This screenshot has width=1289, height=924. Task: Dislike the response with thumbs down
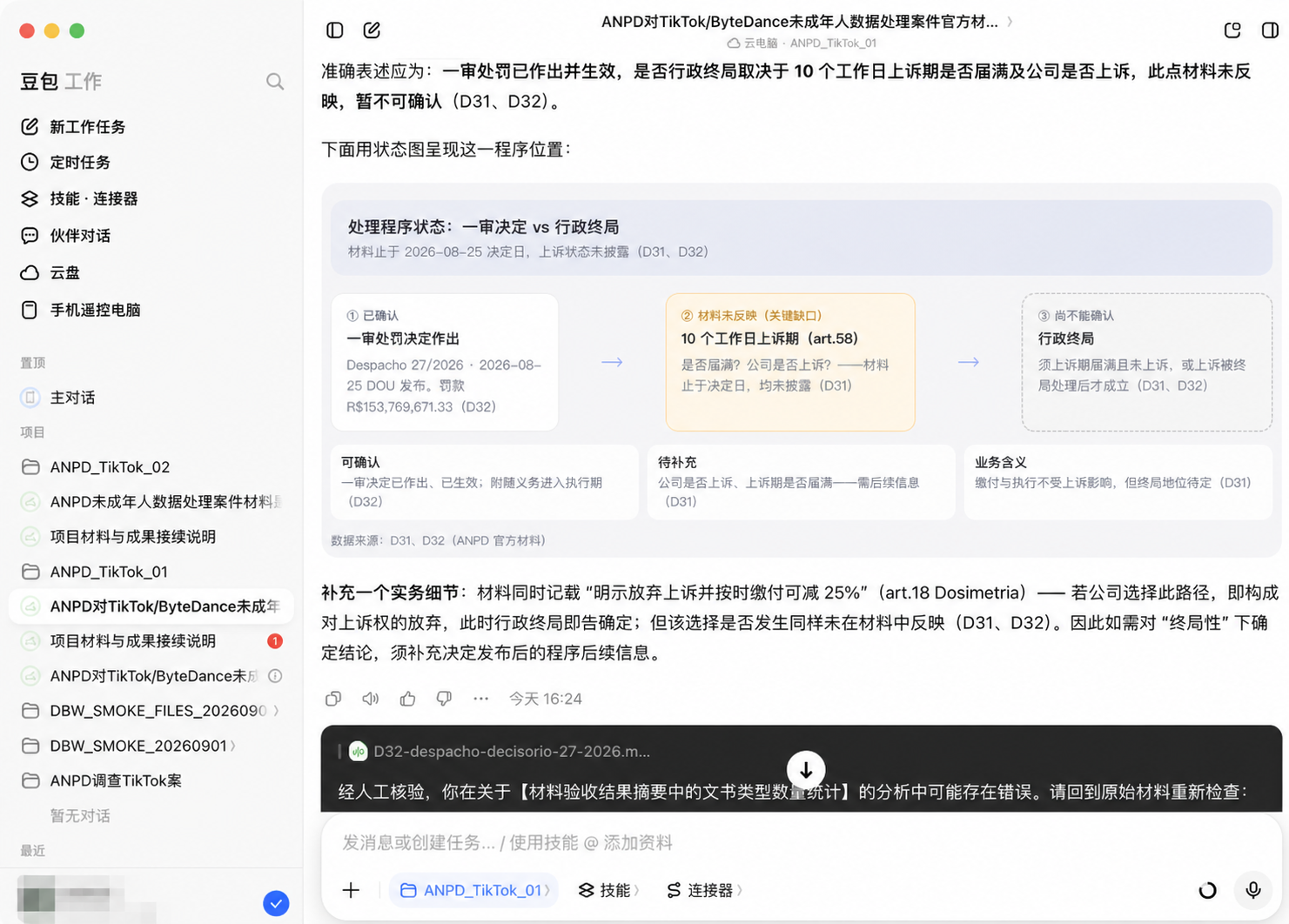click(444, 699)
